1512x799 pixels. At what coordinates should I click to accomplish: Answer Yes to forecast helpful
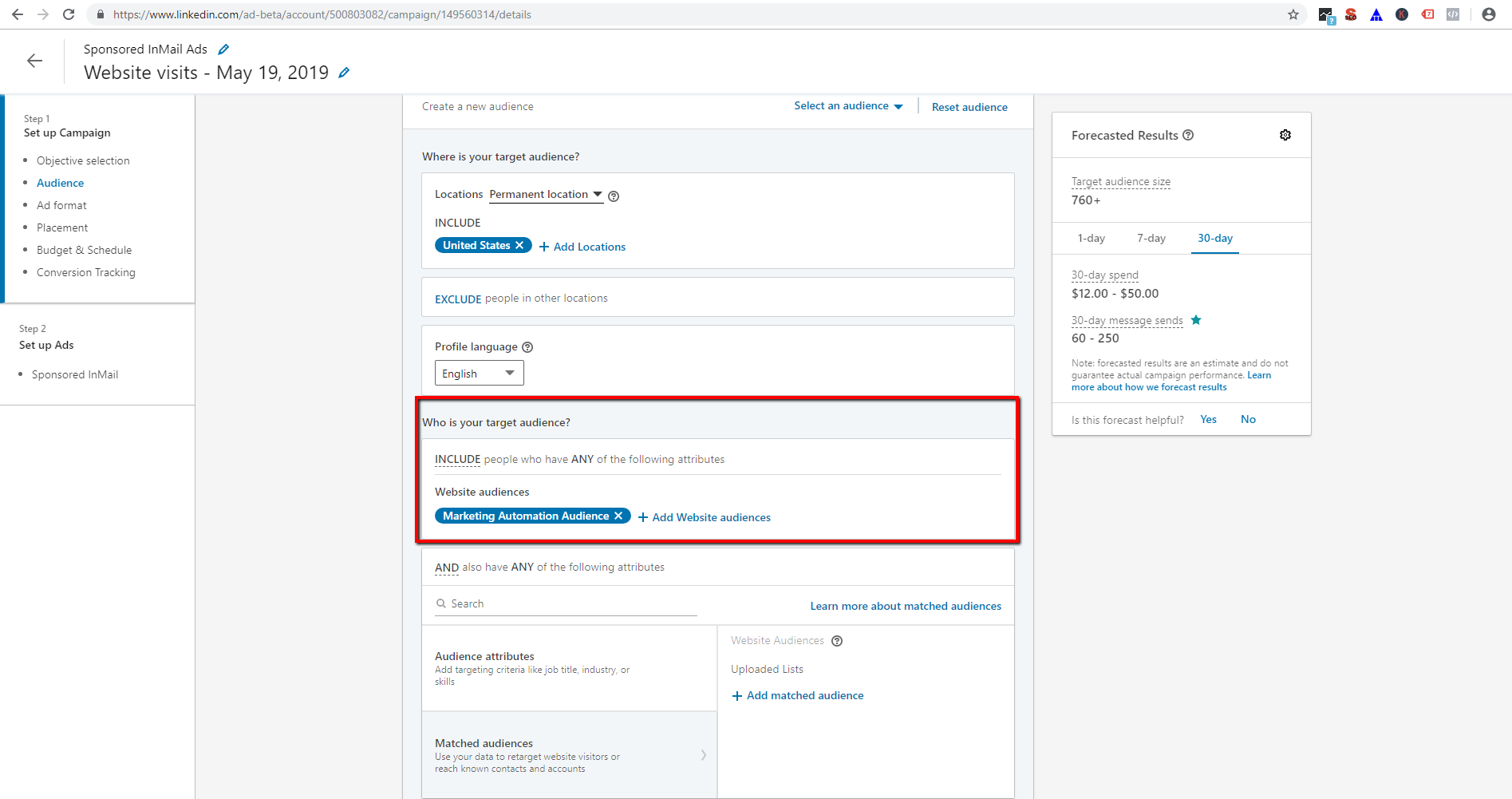1208,419
